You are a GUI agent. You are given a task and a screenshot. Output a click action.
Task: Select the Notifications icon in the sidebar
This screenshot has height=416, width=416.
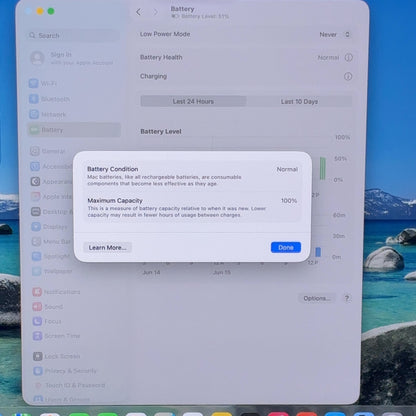(37, 292)
